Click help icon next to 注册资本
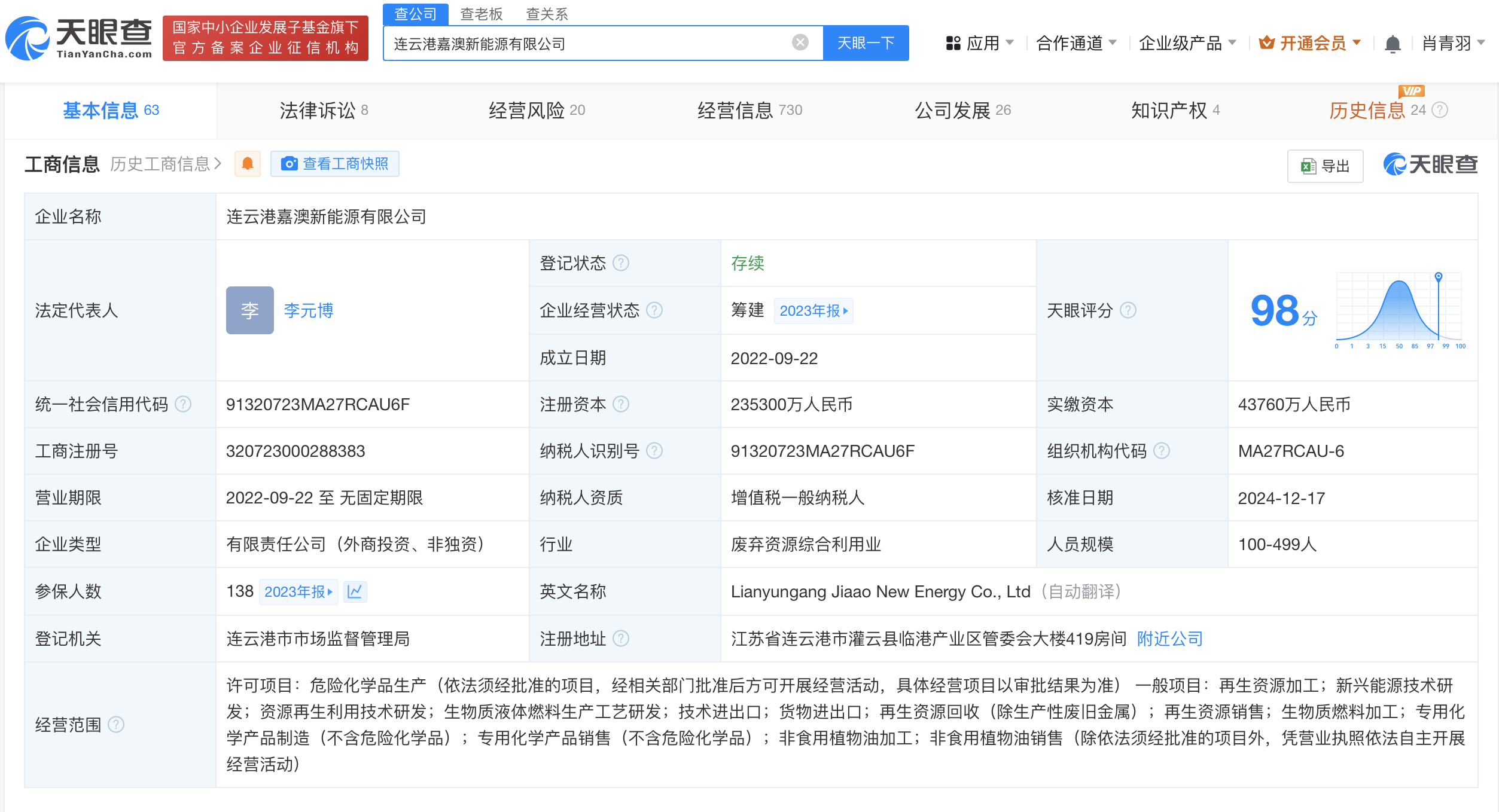 tap(621, 404)
